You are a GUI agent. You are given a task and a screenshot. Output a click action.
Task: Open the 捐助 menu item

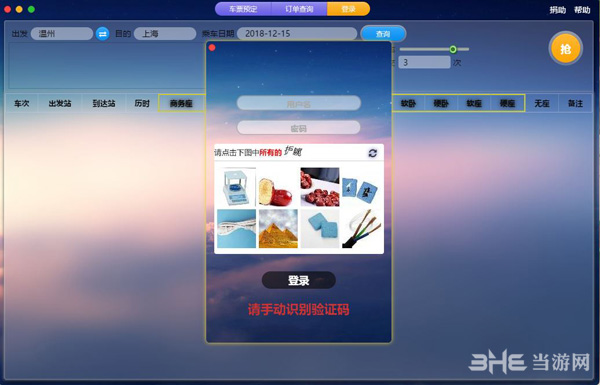click(558, 10)
